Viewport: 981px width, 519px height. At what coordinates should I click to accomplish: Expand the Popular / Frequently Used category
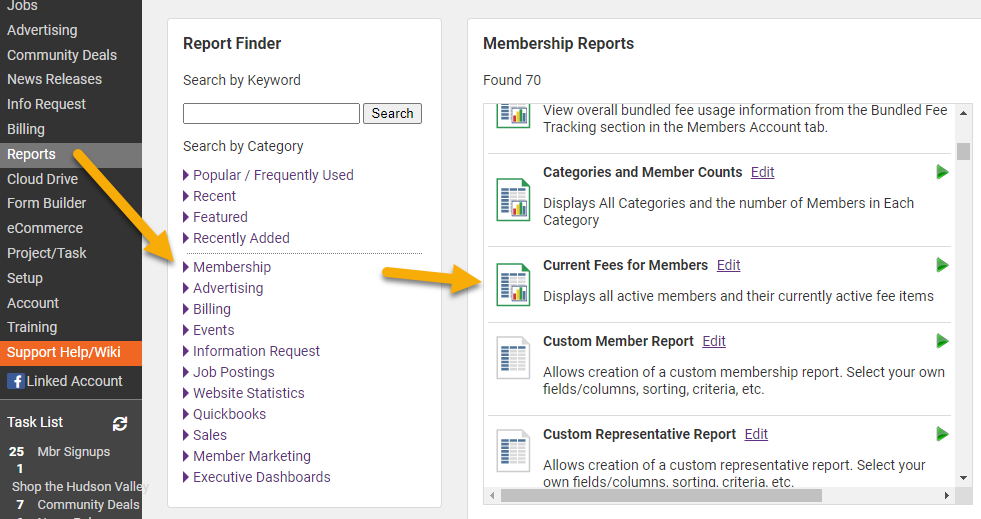coord(272,175)
